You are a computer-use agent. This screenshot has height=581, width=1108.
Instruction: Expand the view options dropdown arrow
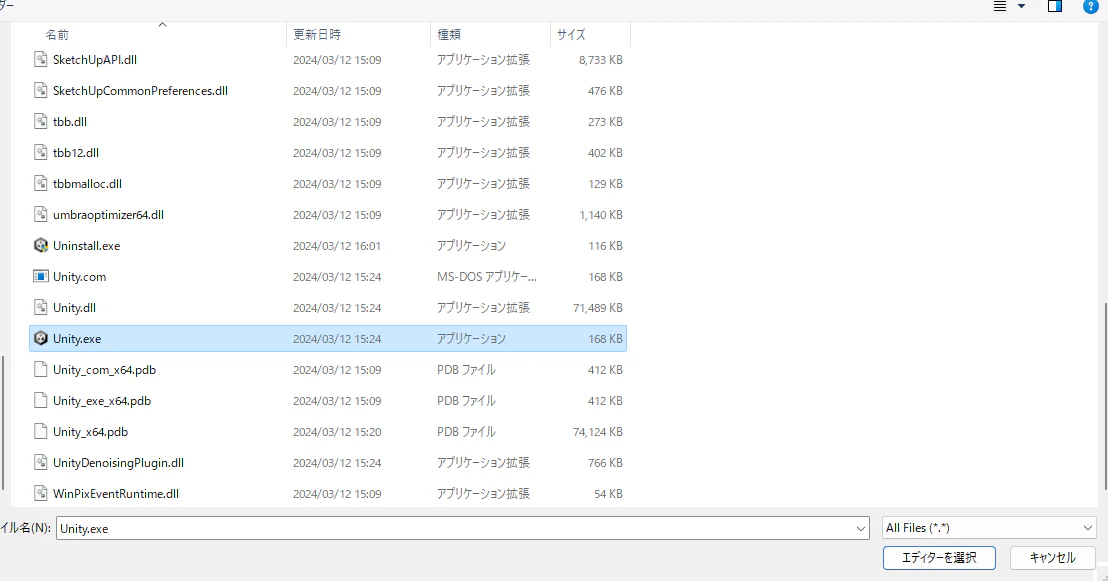click(1021, 6)
